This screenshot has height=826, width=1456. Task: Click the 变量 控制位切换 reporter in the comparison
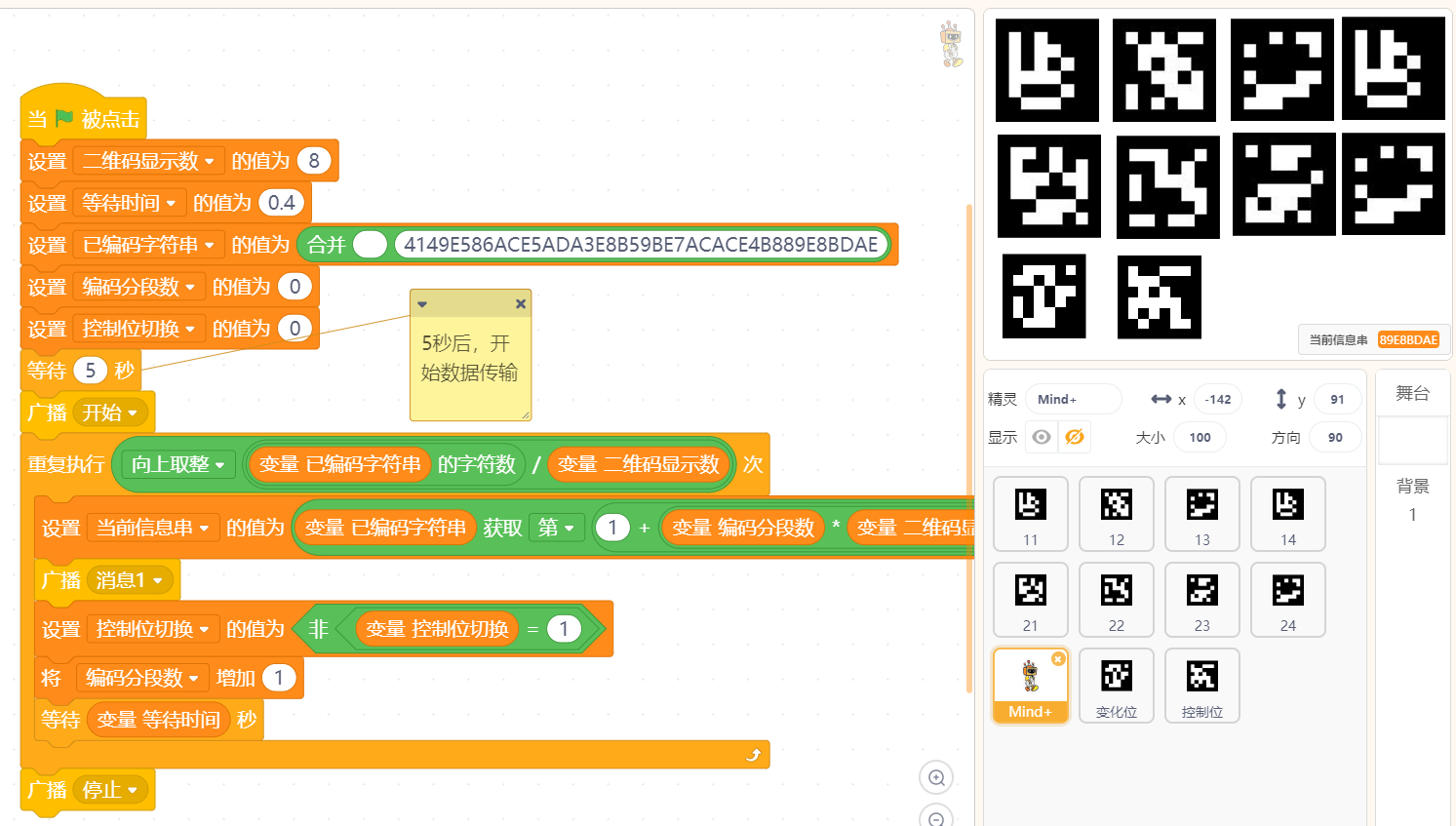coord(437,629)
